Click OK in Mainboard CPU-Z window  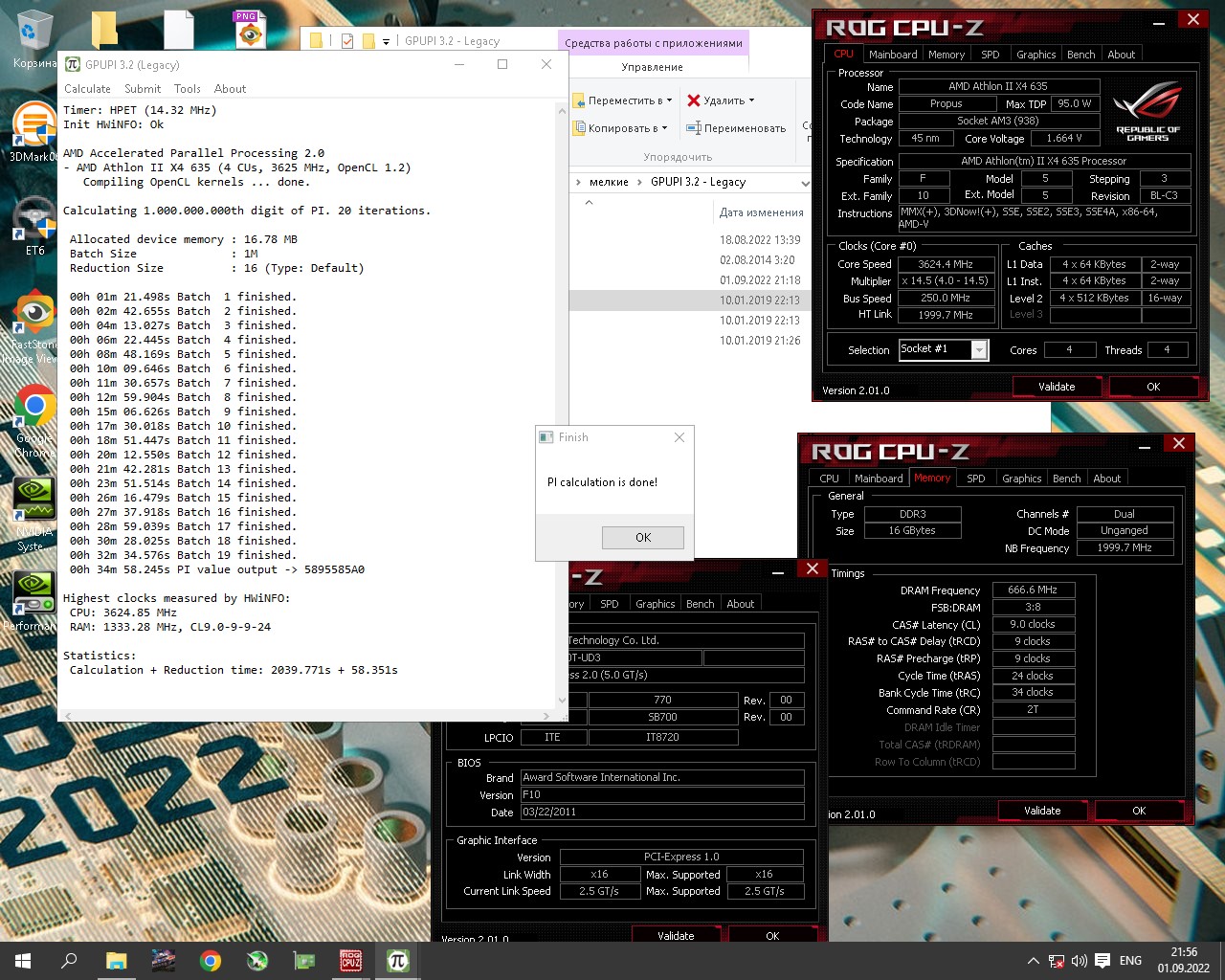point(772,935)
